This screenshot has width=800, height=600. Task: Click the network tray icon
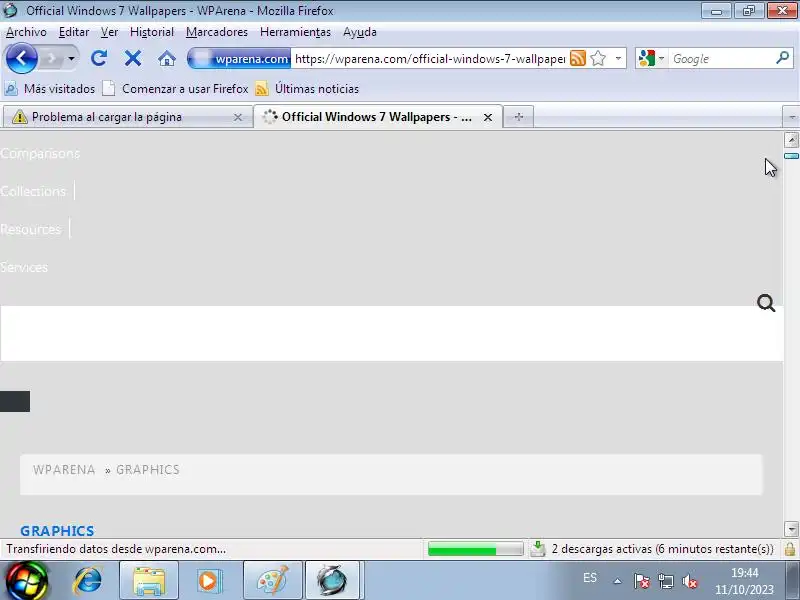(x=666, y=581)
